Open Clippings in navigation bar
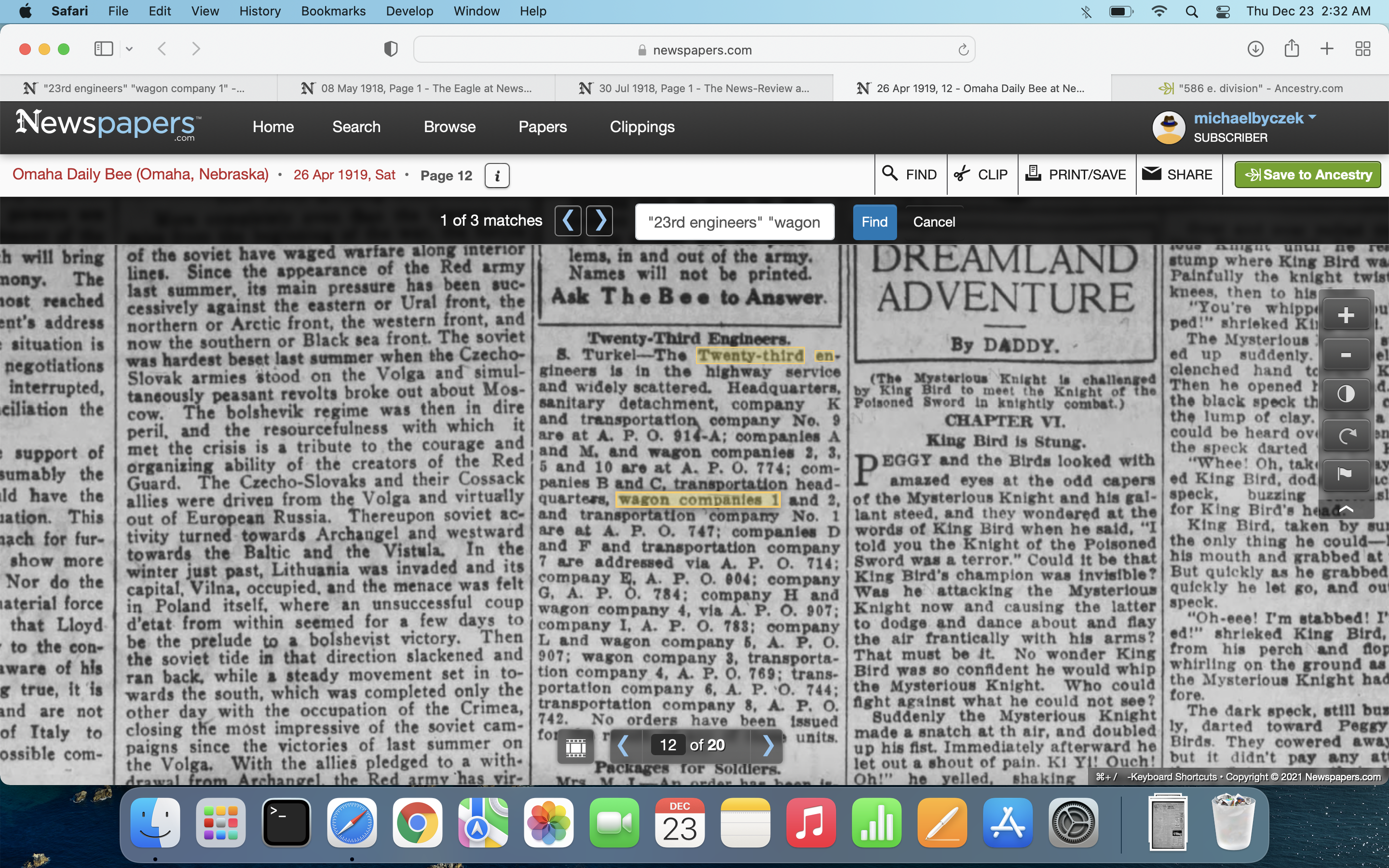This screenshot has height=868, width=1389. (x=642, y=127)
